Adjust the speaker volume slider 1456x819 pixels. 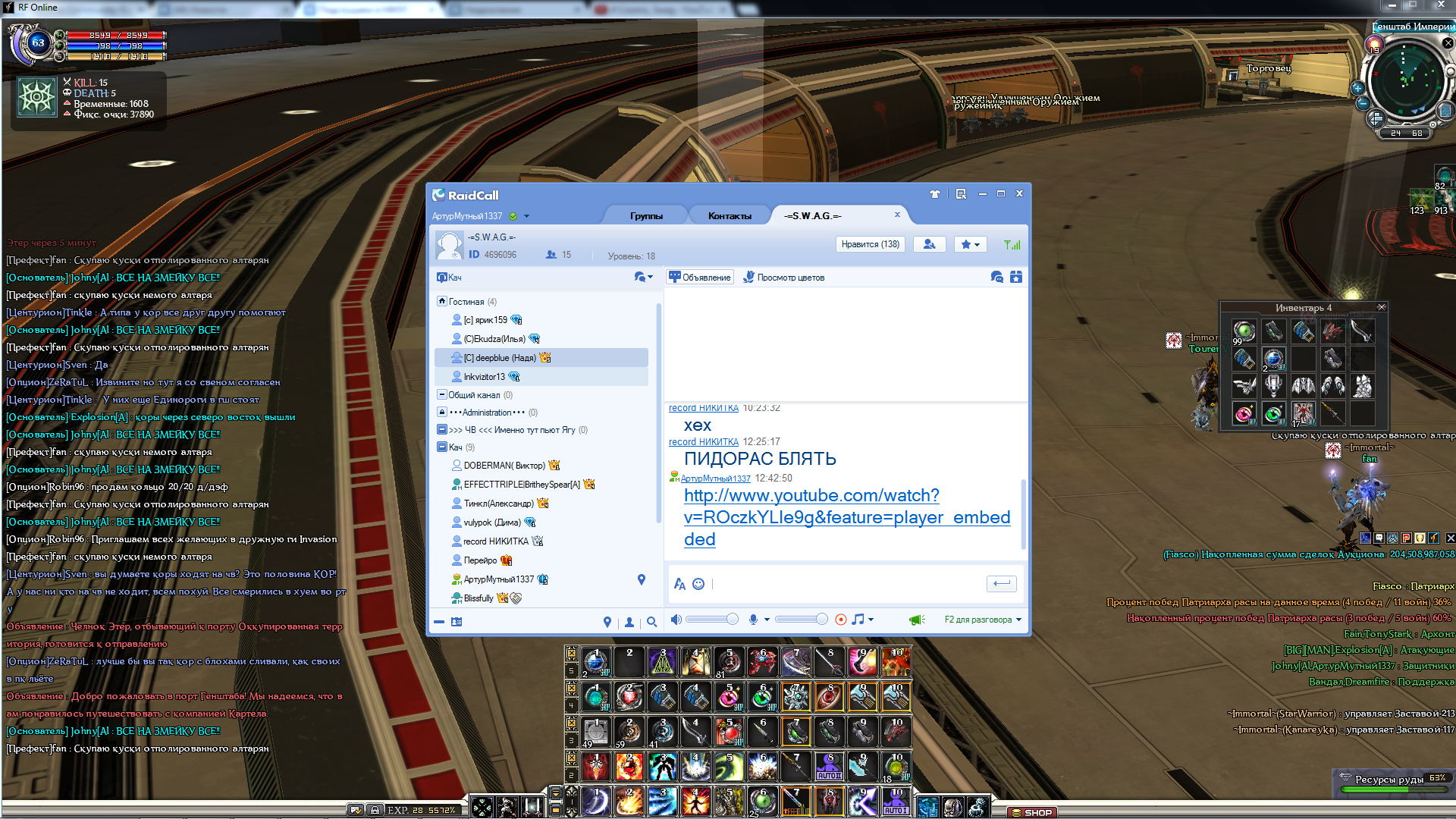732,620
